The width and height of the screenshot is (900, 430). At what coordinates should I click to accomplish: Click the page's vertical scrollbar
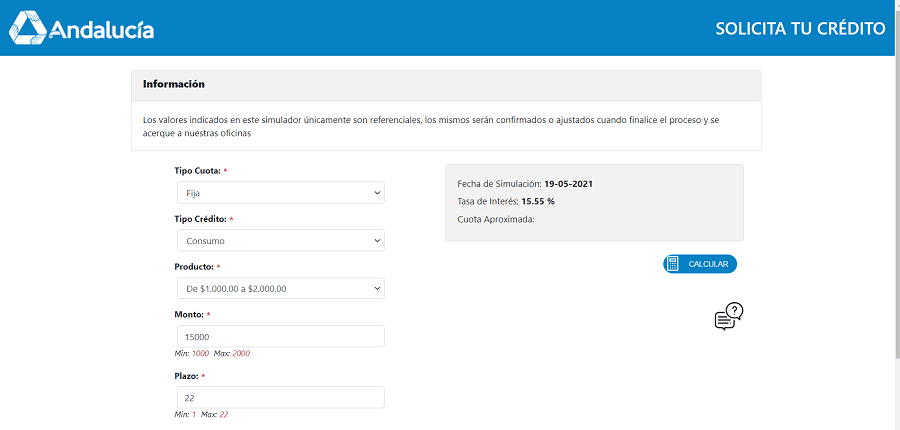pyautogui.click(x=894, y=200)
